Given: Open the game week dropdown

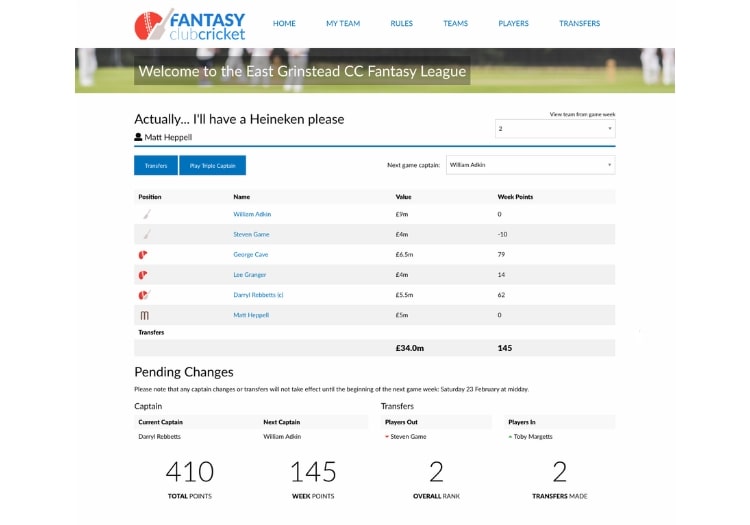Looking at the screenshot, I should pos(555,129).
